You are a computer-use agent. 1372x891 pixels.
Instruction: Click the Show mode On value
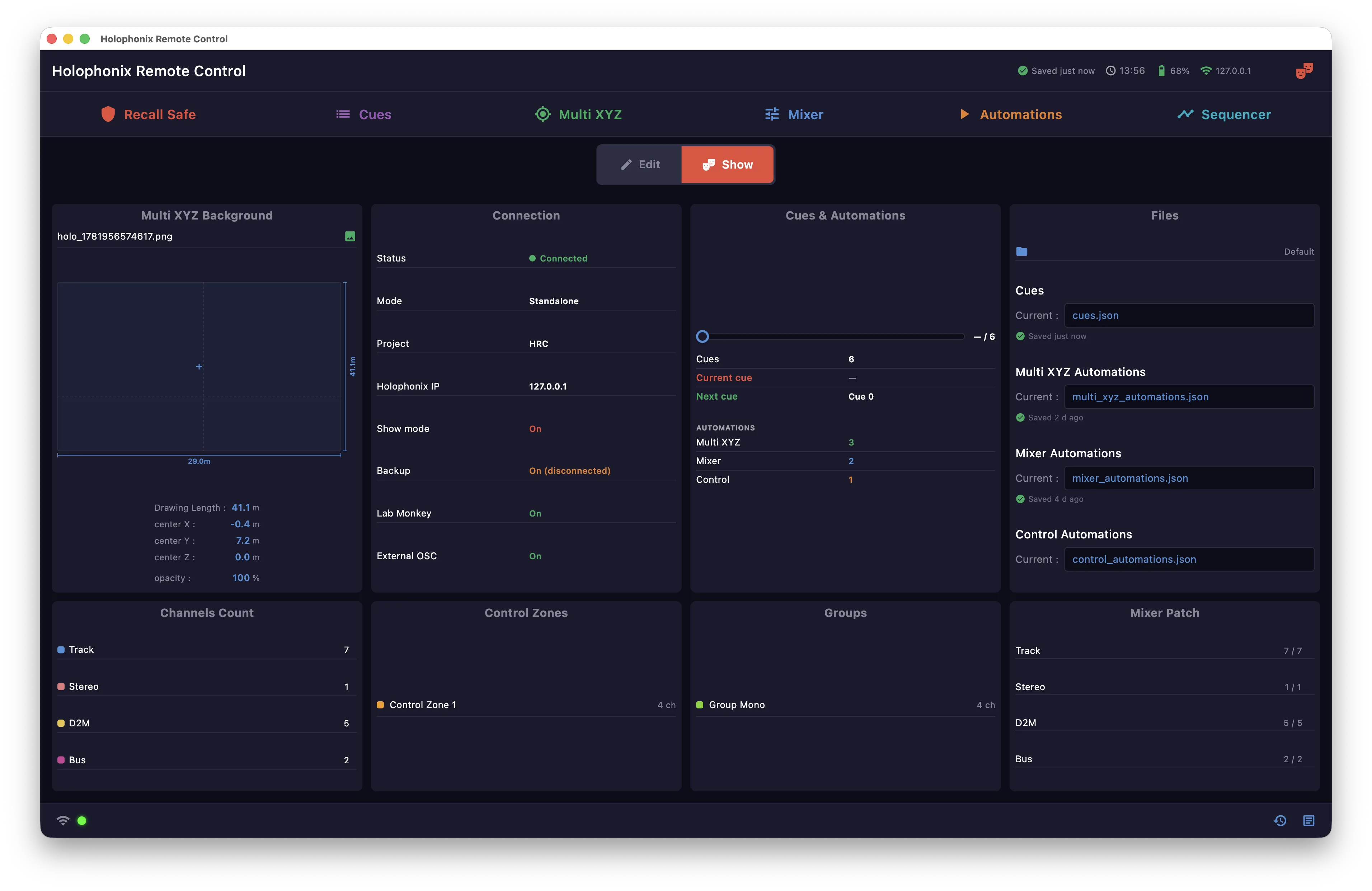point(535,429)
